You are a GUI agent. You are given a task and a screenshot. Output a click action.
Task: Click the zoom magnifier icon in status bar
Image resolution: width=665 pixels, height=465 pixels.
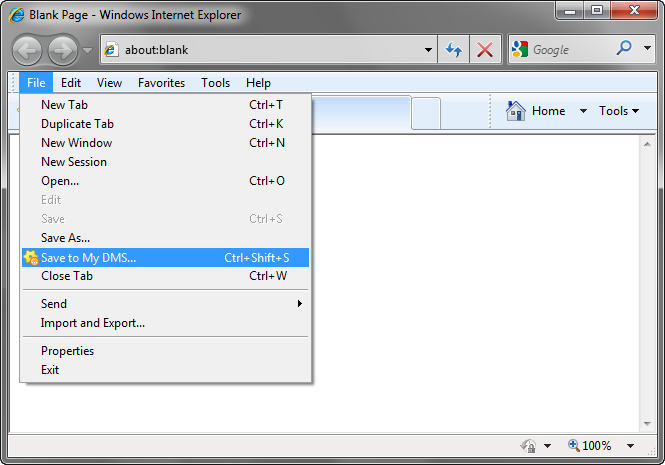pyautogui.click(x=574, y=445)
